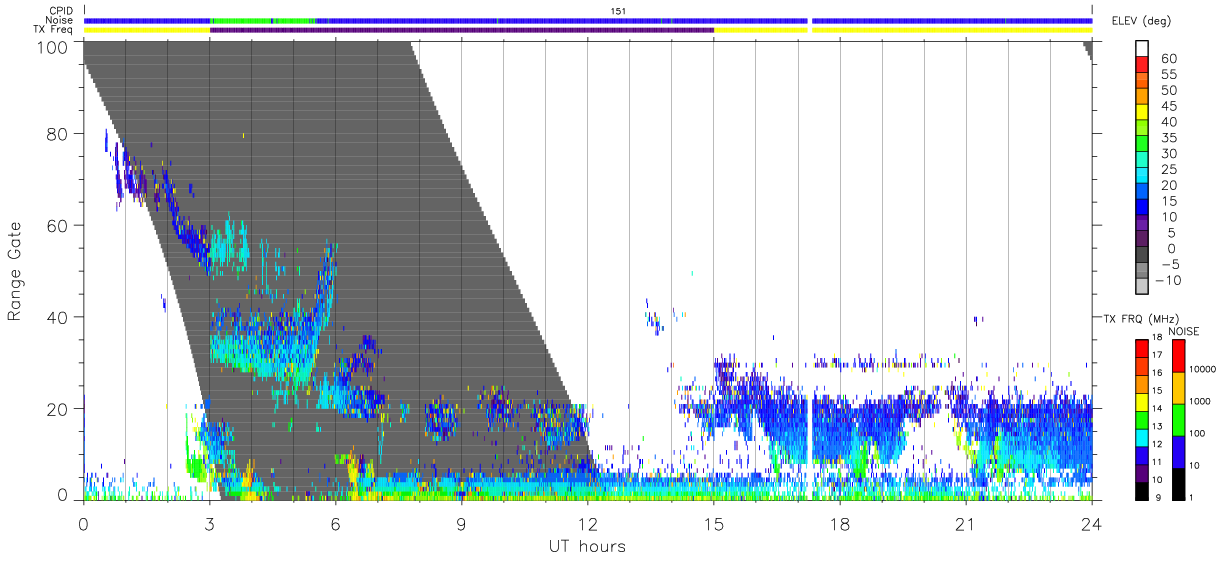
Task: Select the '21' tick on the UT hours axis
Action: point(965,522)
